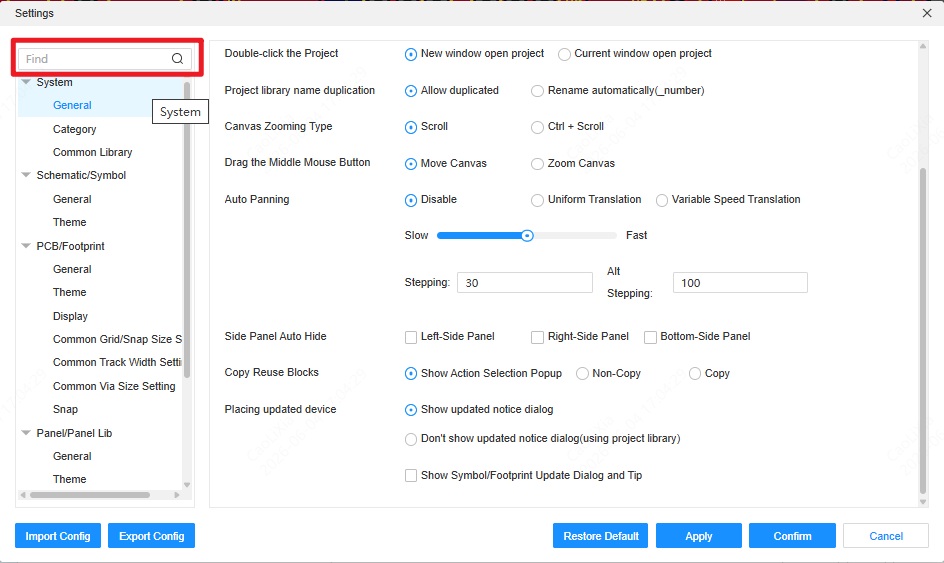Open the Snap settings page

(65, 409)
